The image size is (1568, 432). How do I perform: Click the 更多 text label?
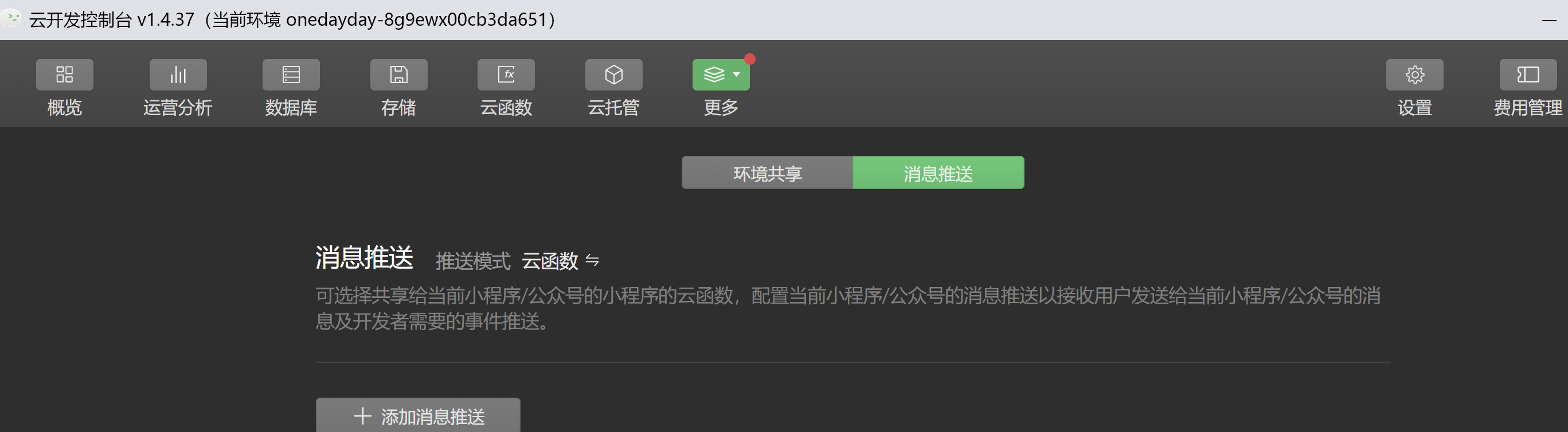(x=721, y=108)
